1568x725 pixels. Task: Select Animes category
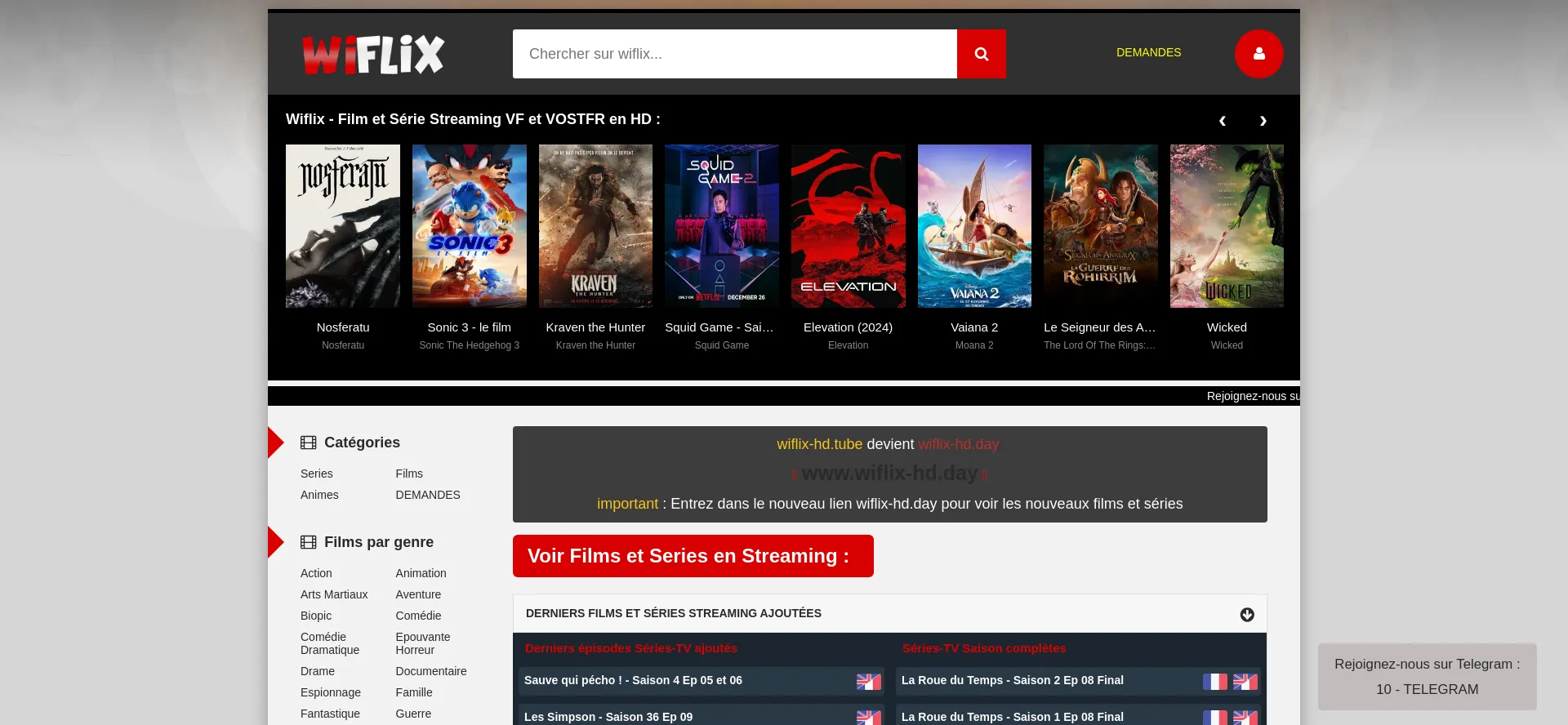tap(319, 495)
